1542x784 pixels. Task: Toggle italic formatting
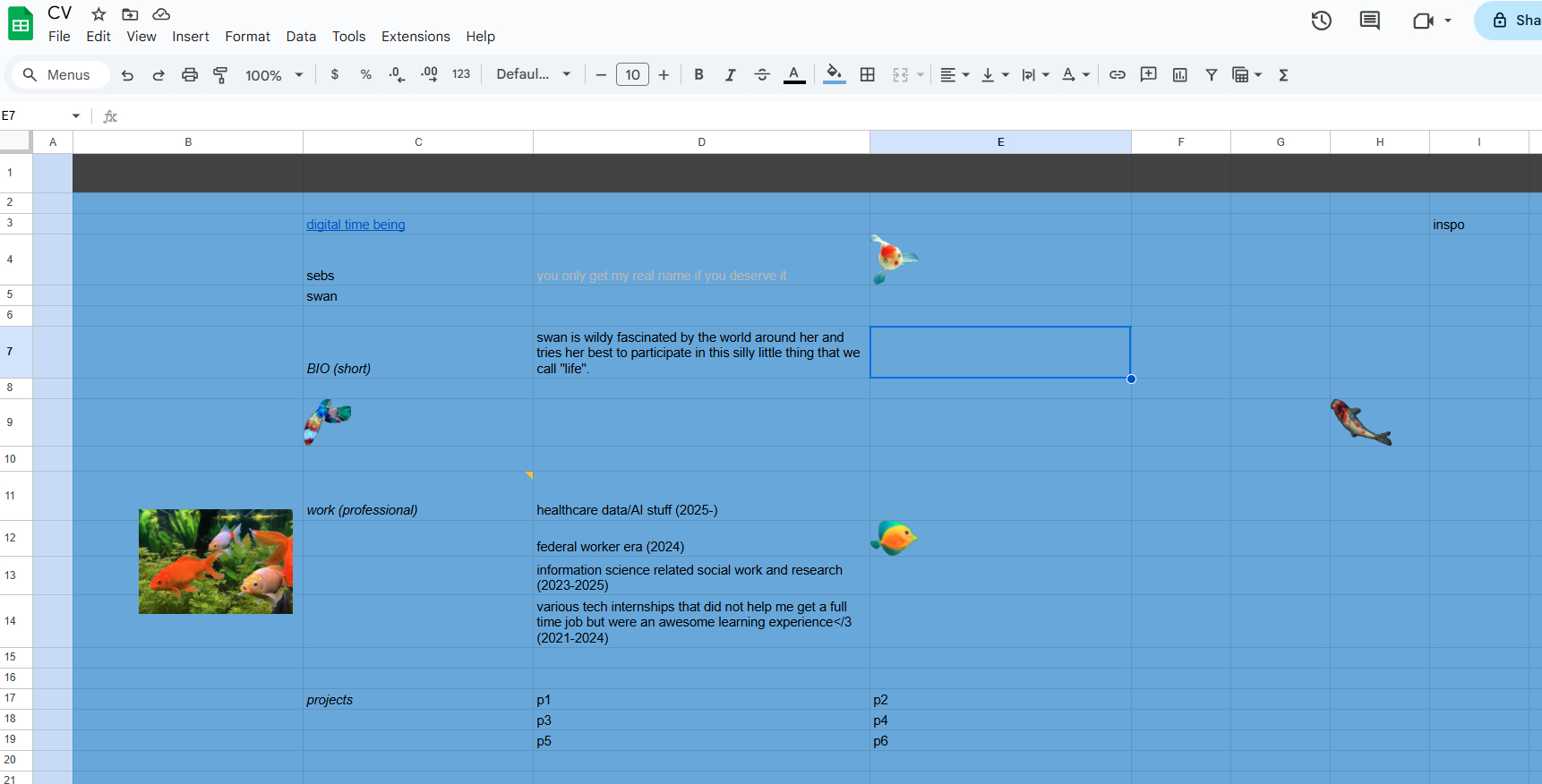pyautogui.click(x=730, y=75)
